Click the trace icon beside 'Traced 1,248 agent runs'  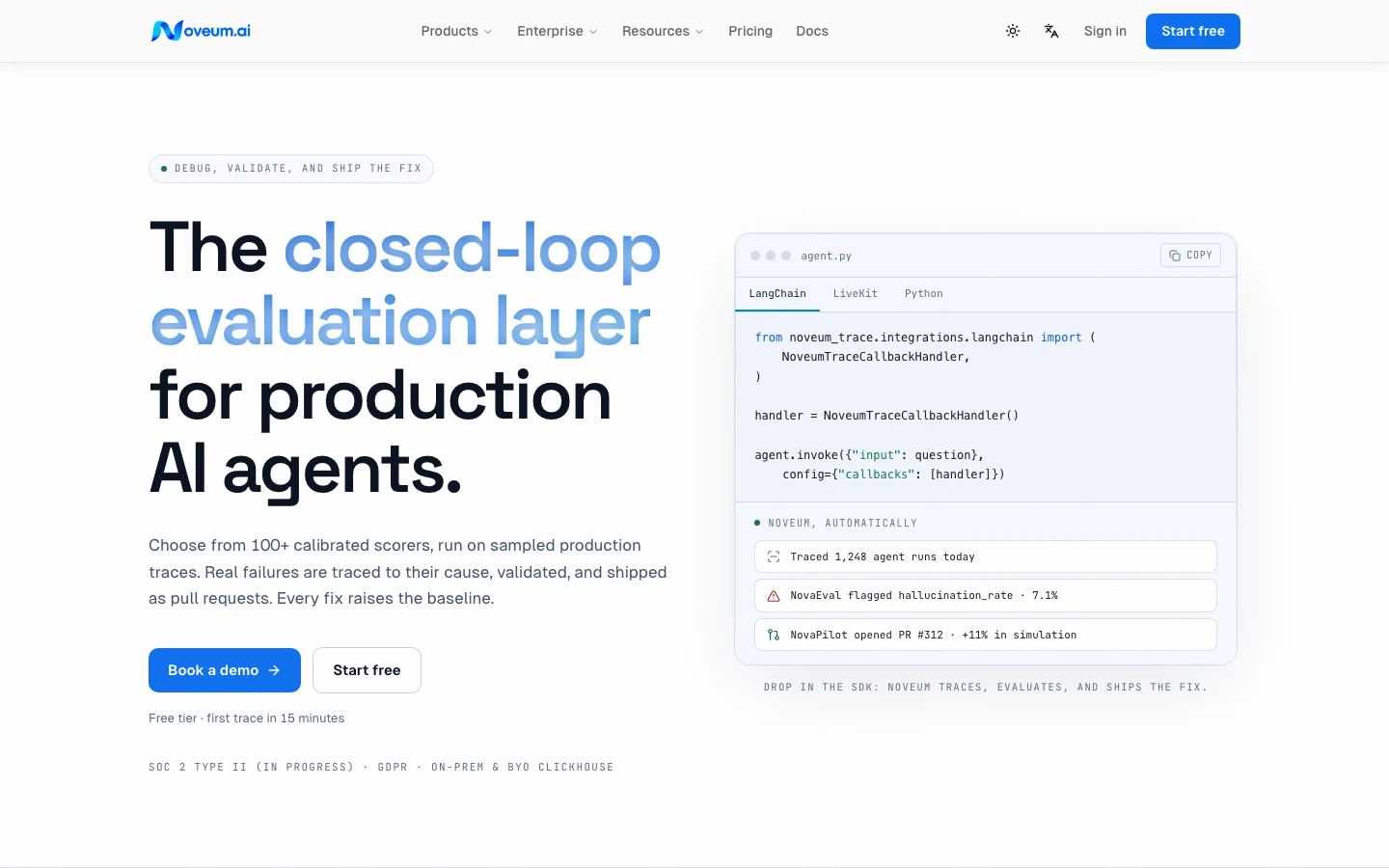774,557
